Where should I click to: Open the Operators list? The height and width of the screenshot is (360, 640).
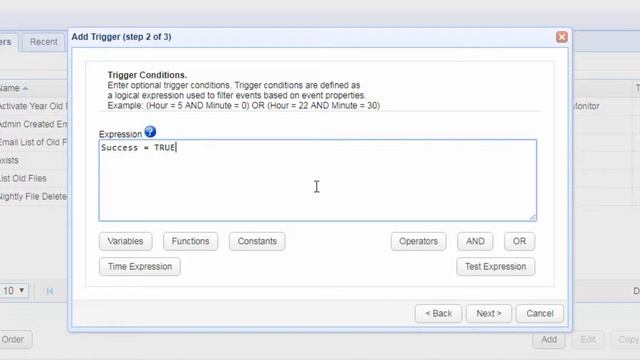tap(418, 241)
